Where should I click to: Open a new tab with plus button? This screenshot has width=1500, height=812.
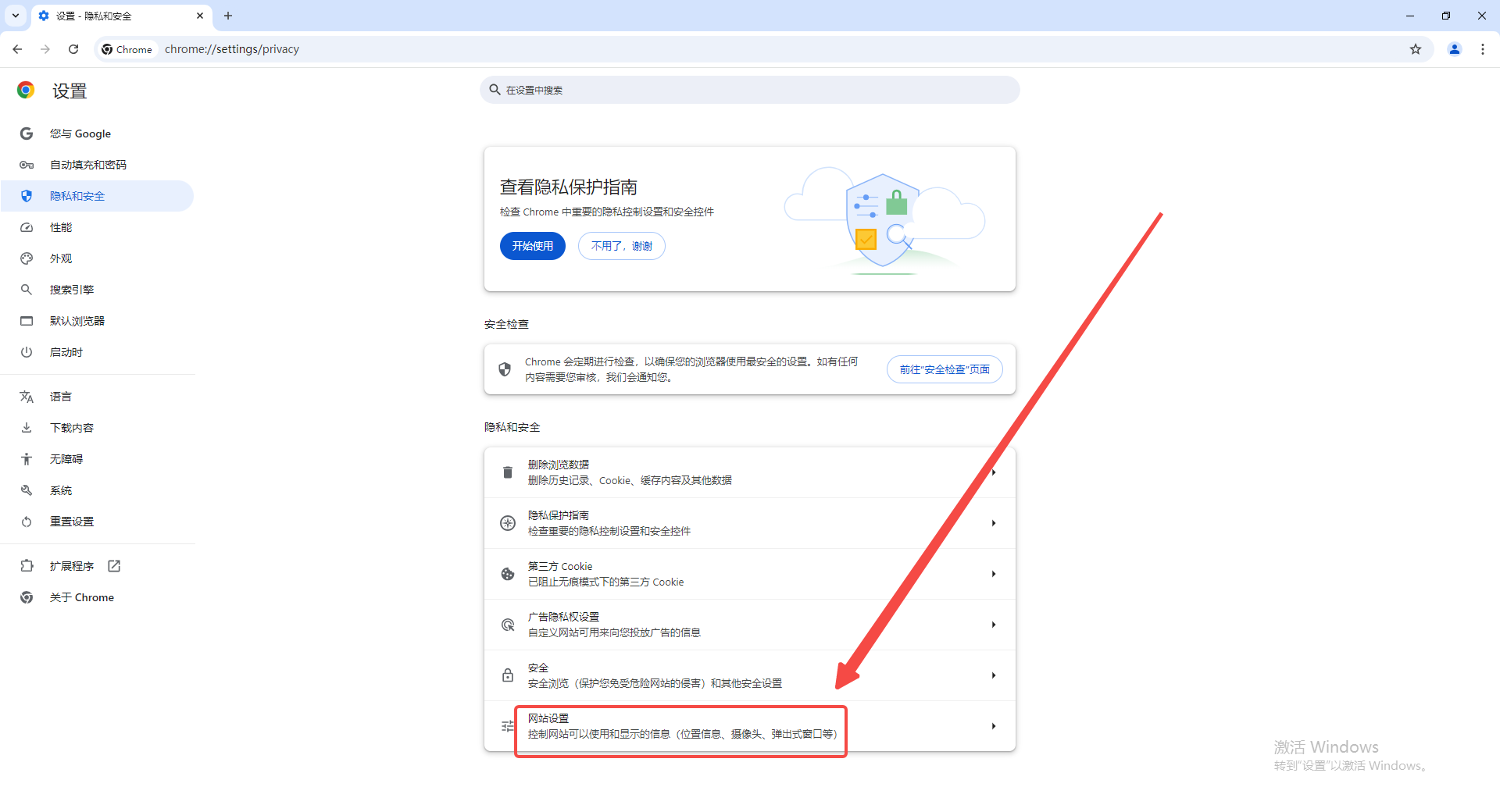pos(228,16)
